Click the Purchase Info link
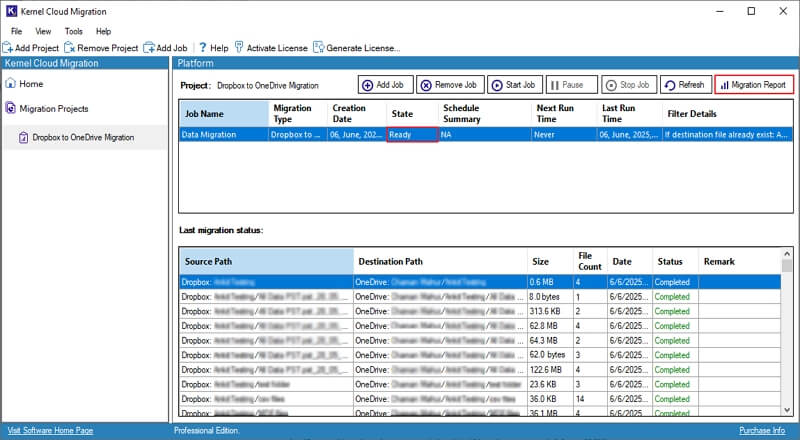The width and height of the screenshot is (800, 440). 762,430
